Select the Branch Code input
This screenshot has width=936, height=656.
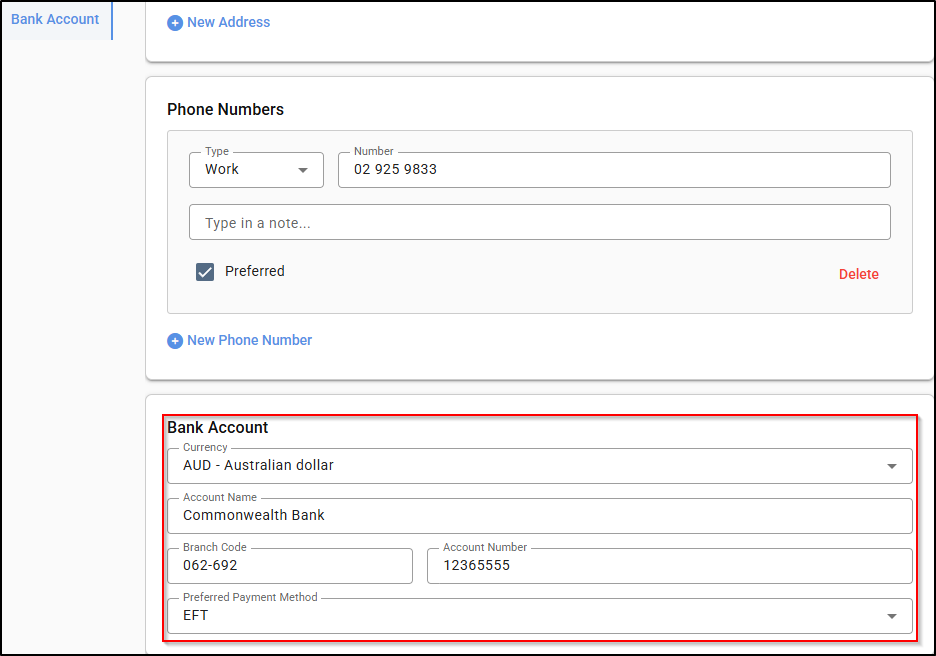(290, 566)
